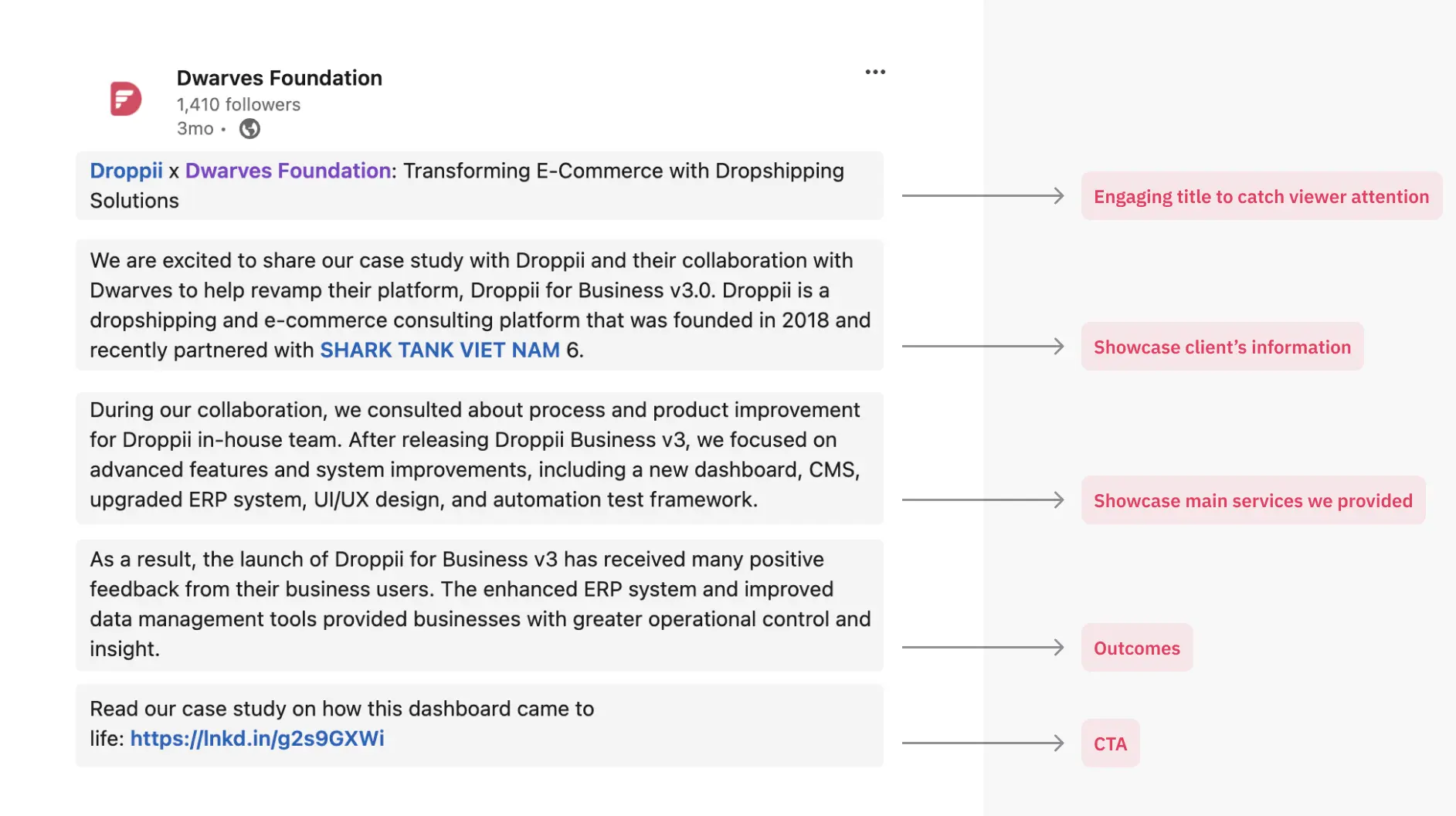Click the 1,410 followers text
The width and height of the screenshot is (1456, 816).
(238, 104)
